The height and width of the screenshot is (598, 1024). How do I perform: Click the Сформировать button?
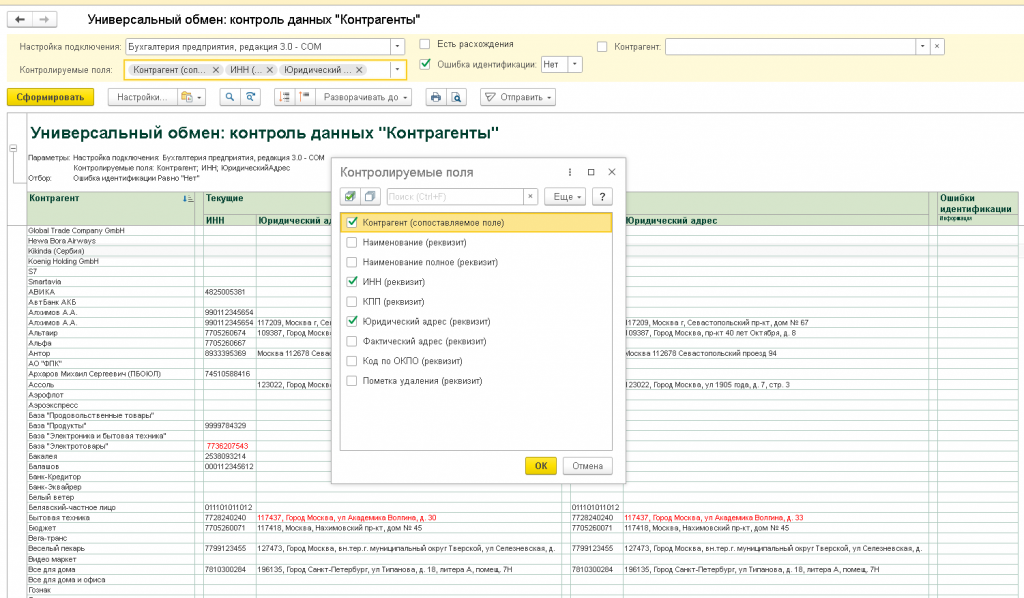tap(50, 97)
